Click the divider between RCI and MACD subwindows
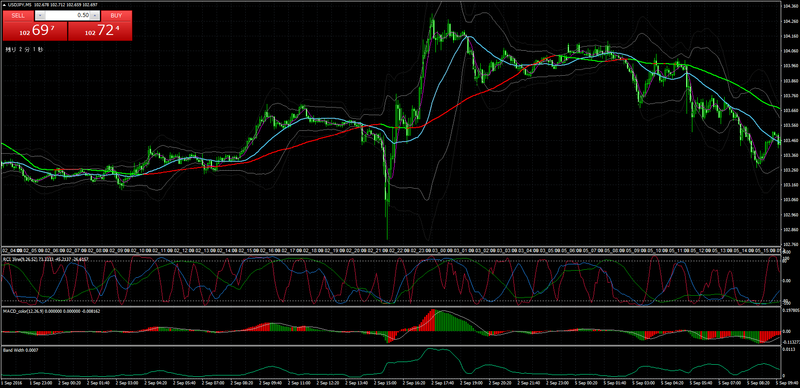800x388 pixels. coord(390,306)
